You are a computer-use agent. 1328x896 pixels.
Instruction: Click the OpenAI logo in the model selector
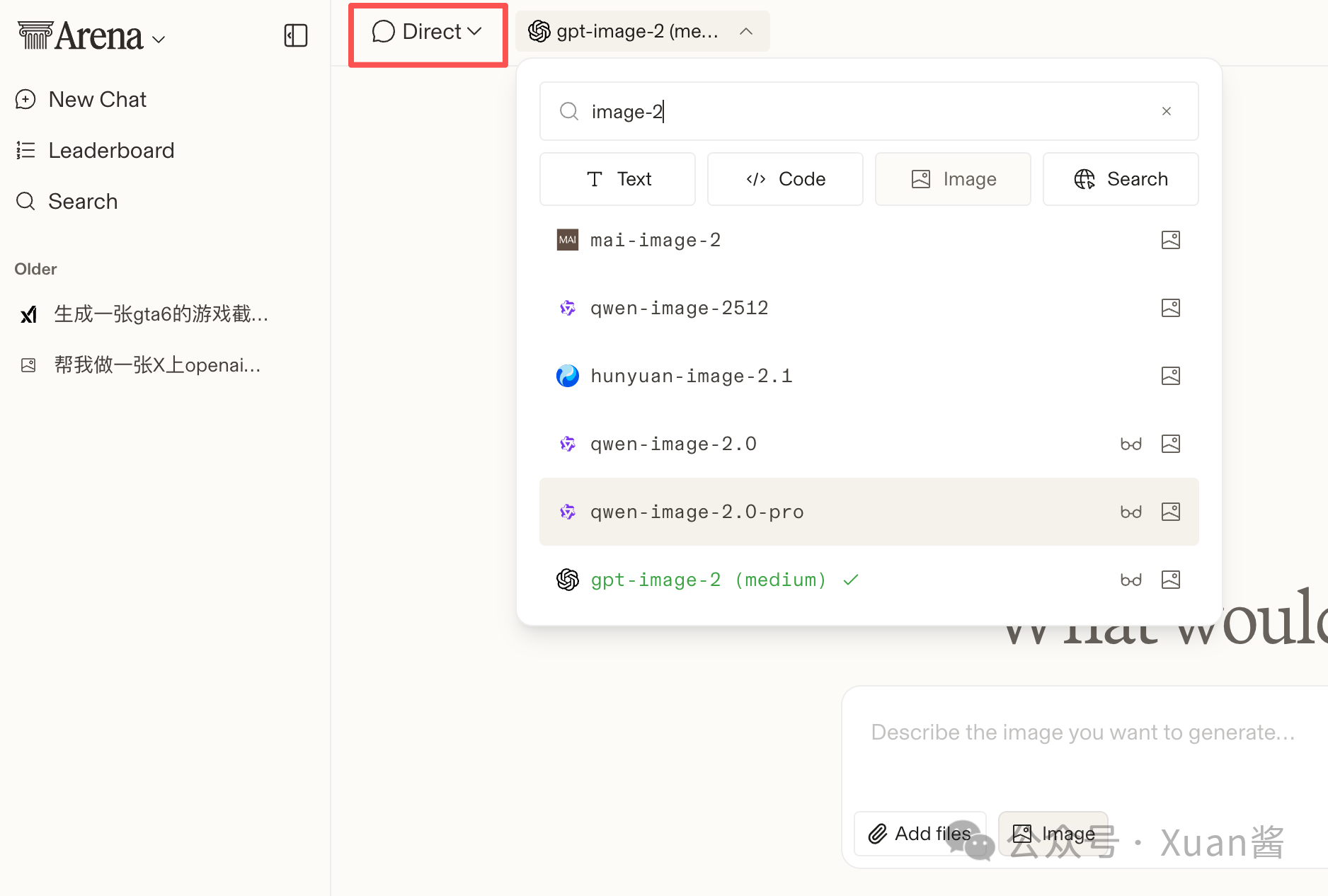coord(539,31)
